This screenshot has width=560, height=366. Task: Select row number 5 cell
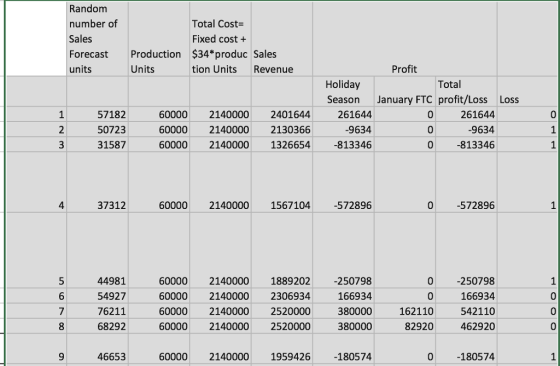point(36,250)
